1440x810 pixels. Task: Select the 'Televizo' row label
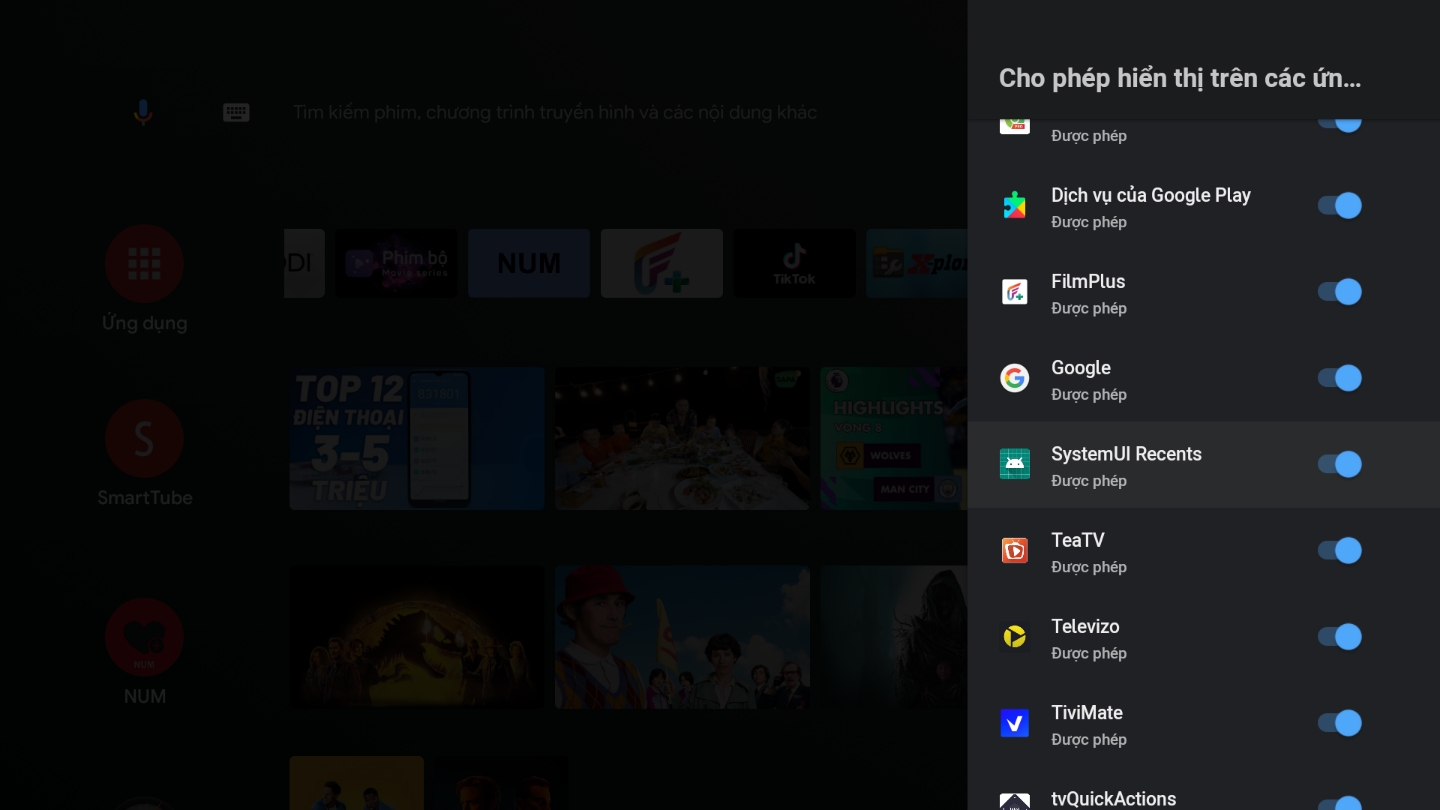click(x=1085, y=626)
